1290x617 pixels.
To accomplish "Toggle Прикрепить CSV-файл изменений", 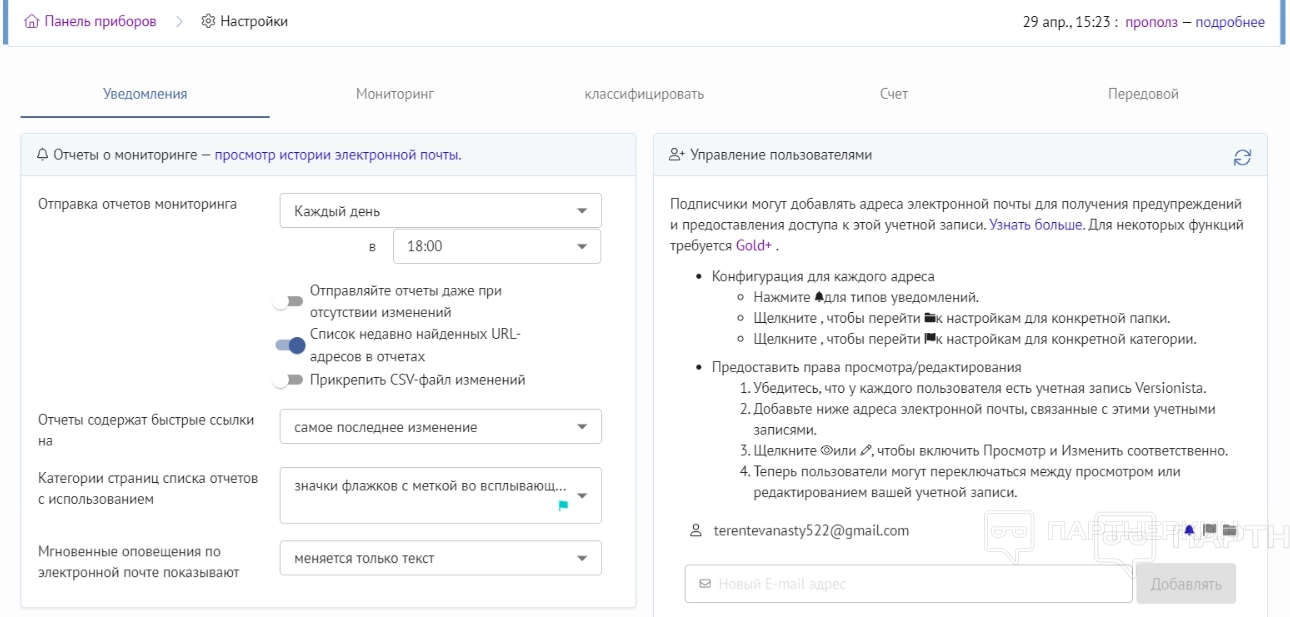I will coord(289,380).
